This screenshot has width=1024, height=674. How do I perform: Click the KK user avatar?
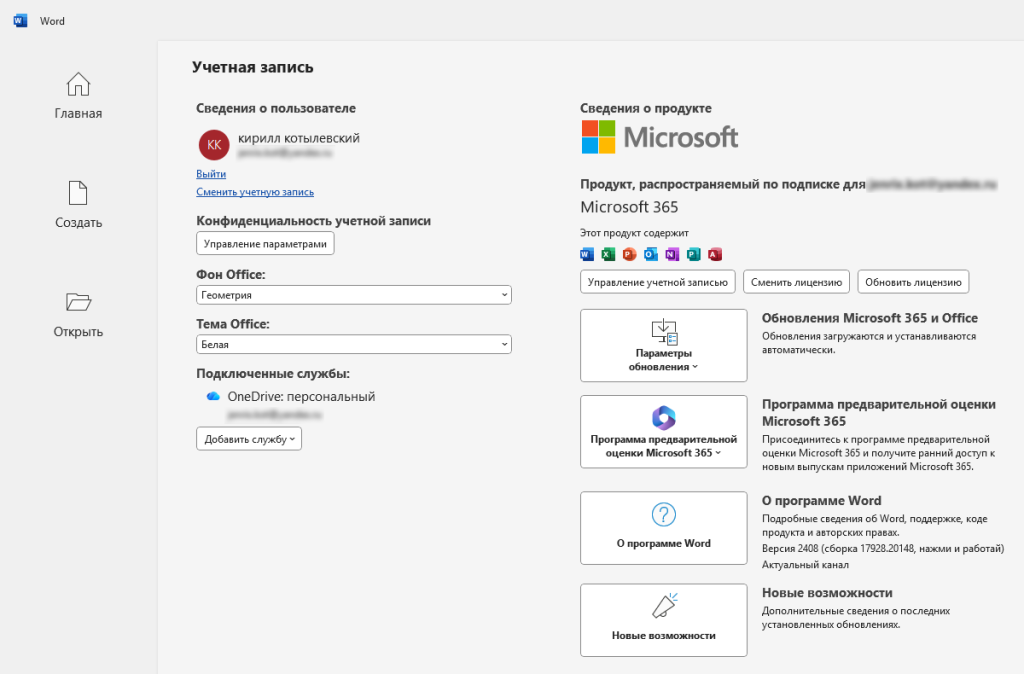pos(214,145)
